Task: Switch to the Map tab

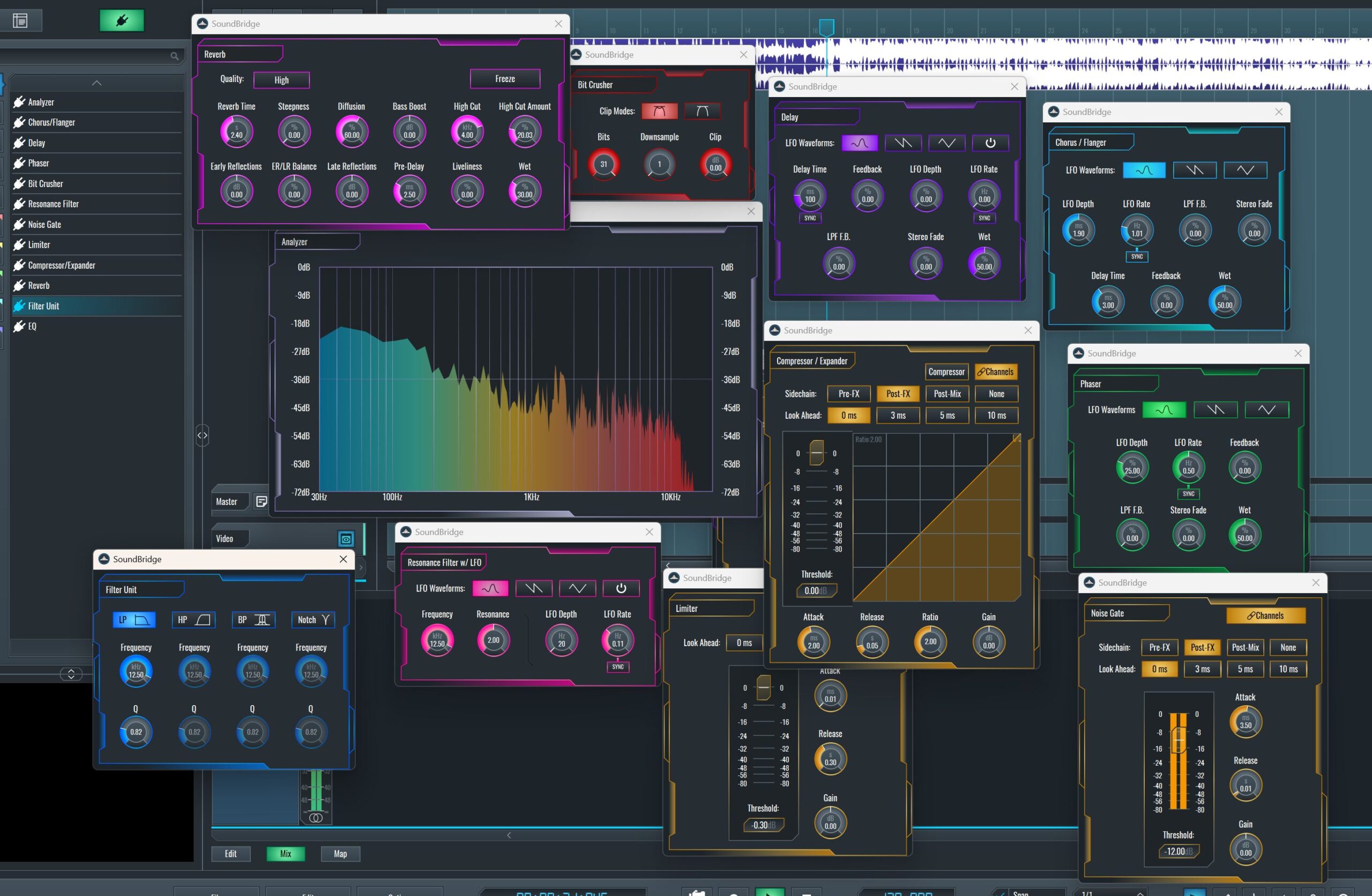Action: [x=340, y=854]
